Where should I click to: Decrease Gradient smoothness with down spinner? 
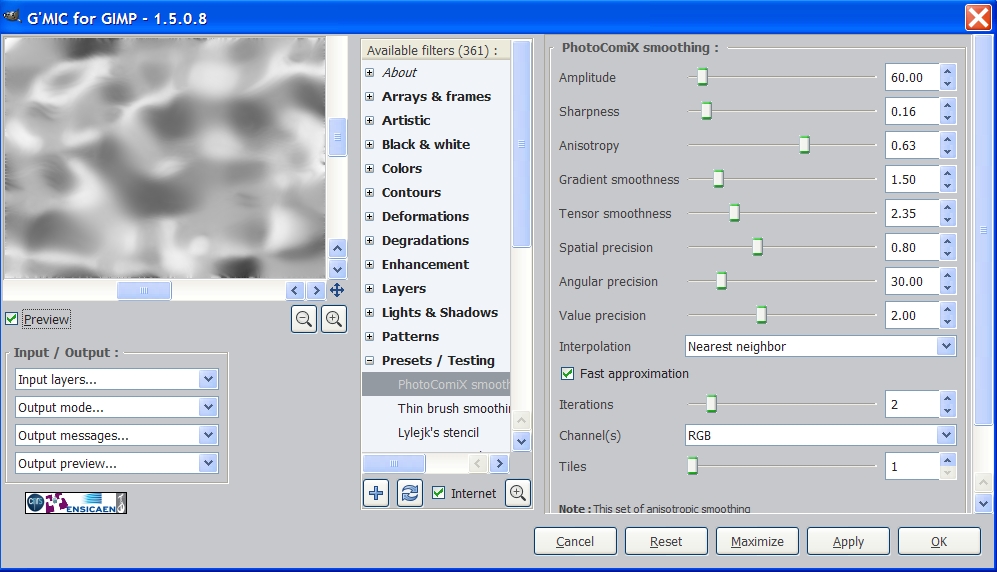[x=947, y=186]
